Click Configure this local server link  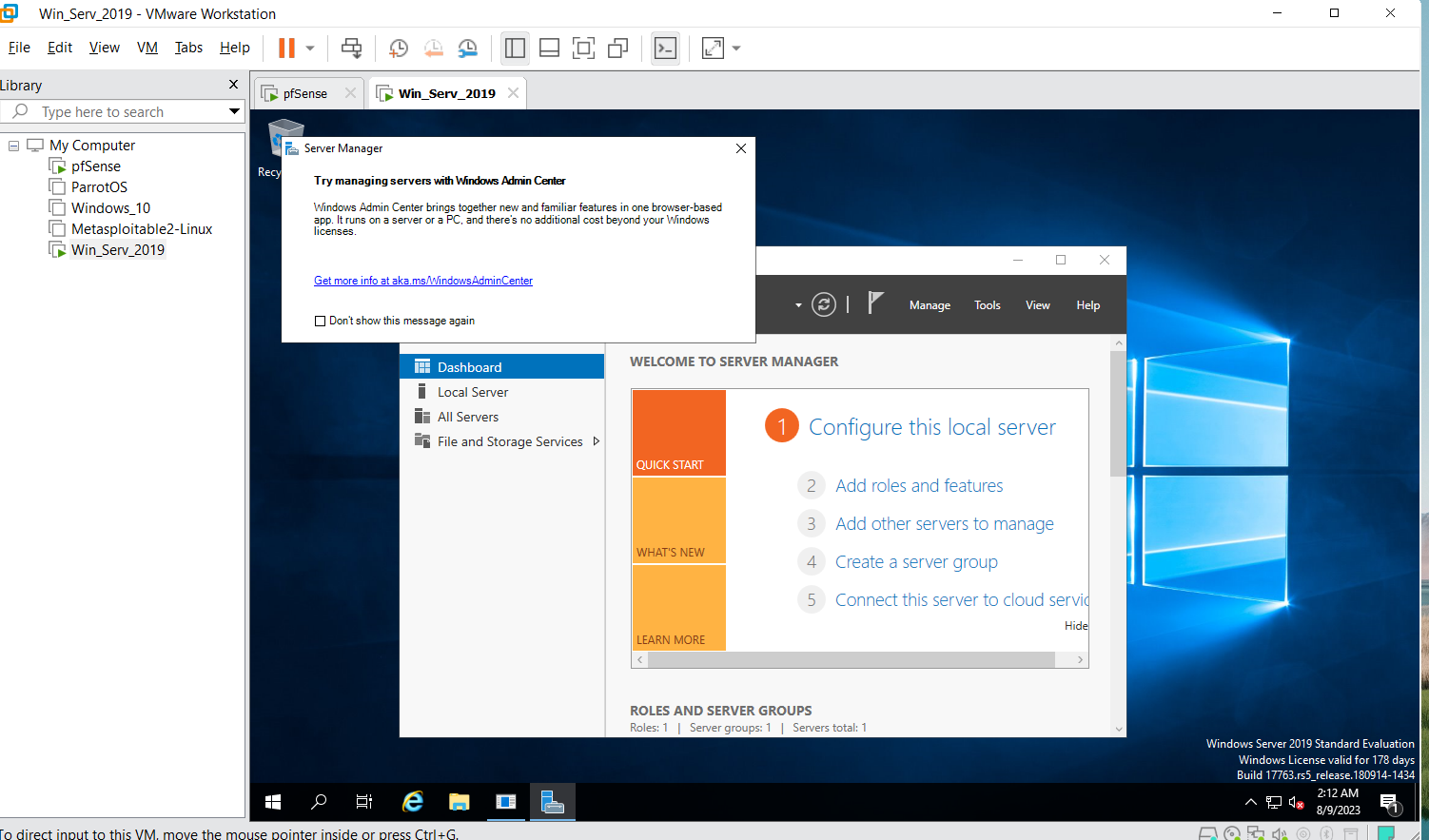point(932,427)
